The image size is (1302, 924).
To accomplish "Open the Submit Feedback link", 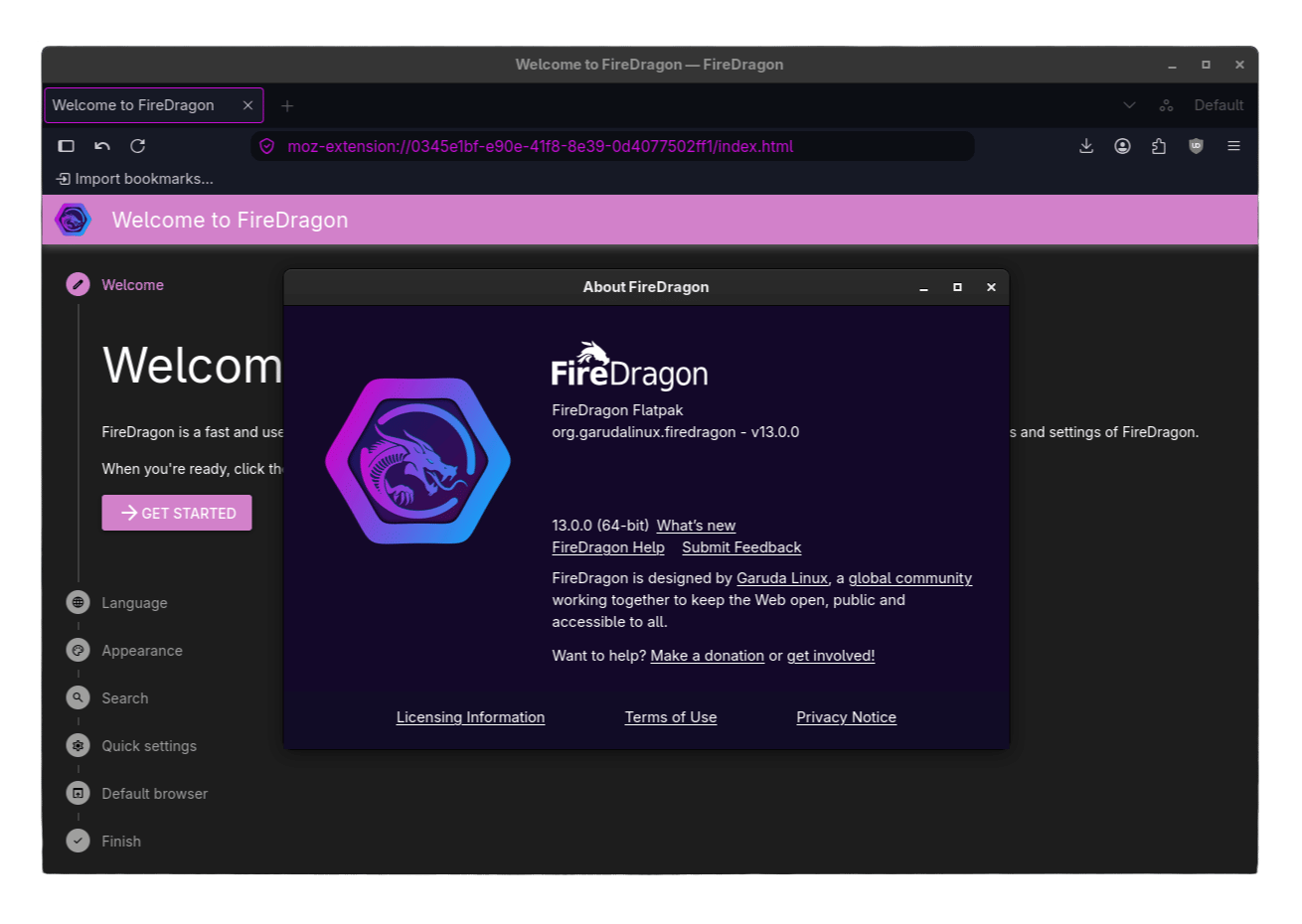I will [x=741, y=547].
